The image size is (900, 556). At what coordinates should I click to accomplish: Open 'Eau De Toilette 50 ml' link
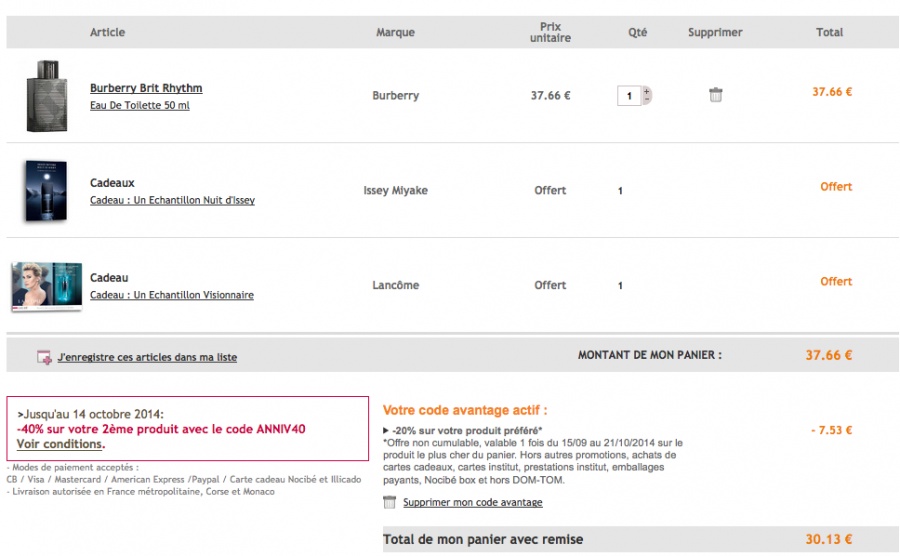pyautogui.click(x=139, y=105)
